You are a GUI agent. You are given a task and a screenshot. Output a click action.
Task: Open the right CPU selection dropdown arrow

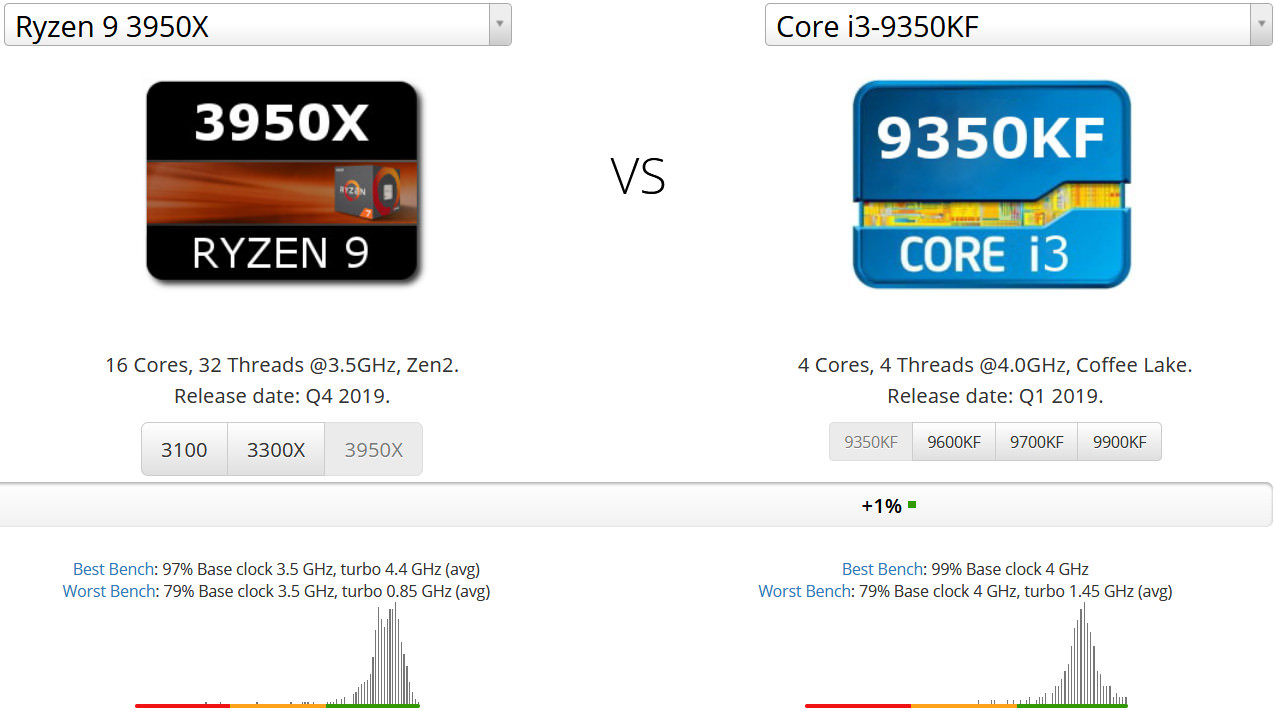coord(1260,24)
